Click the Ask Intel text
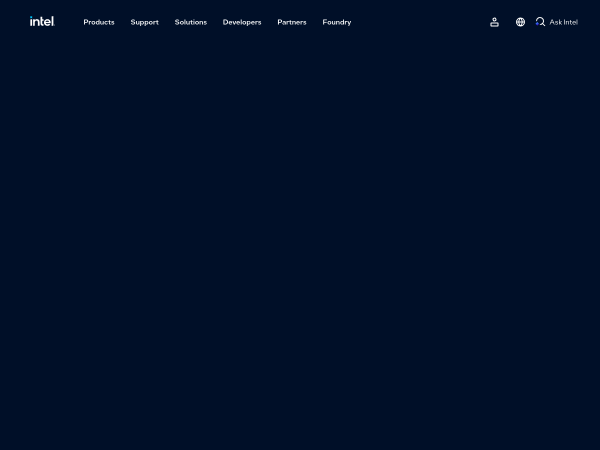Screen dimensions: 600x450 [564, 22]
